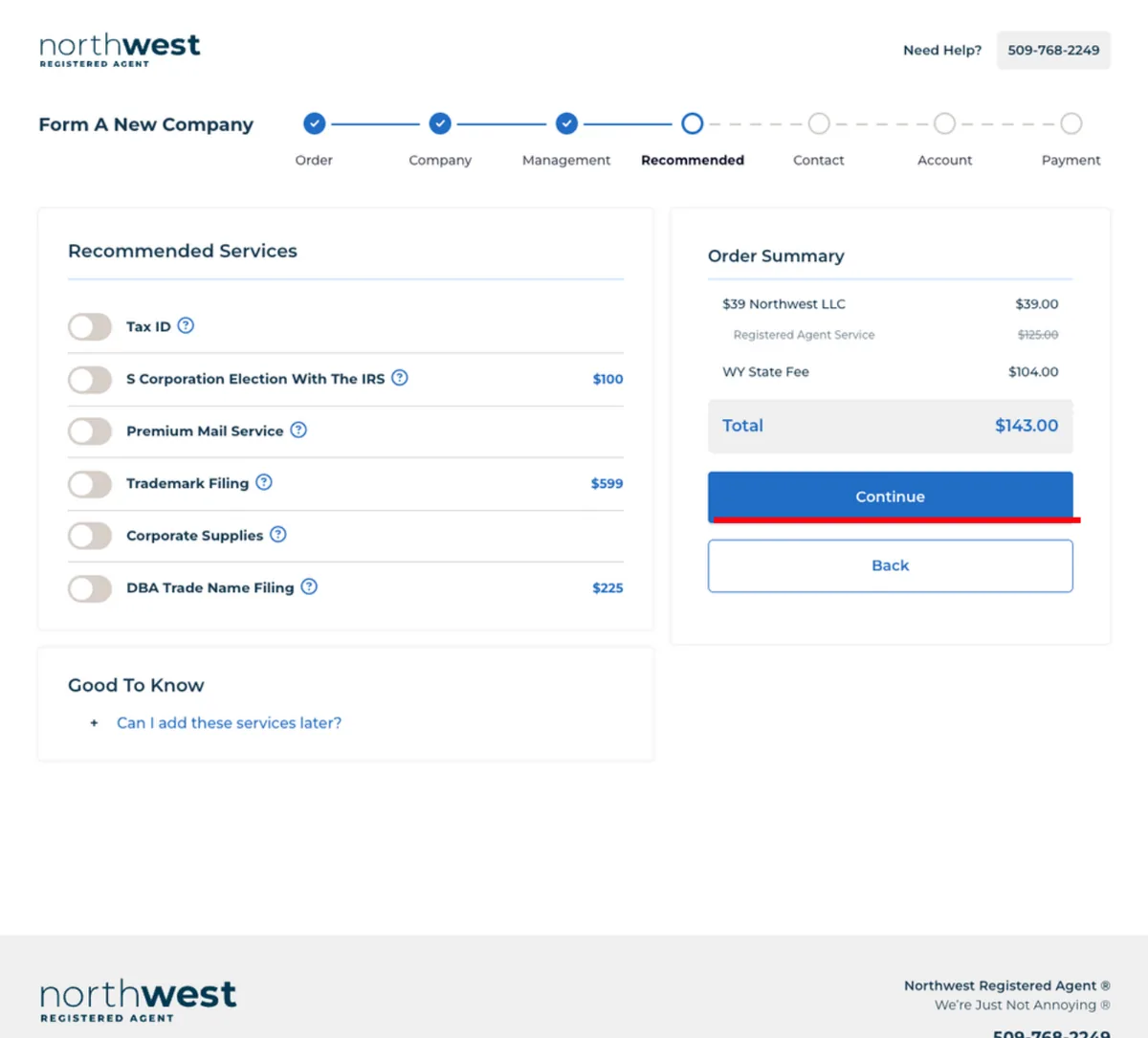Click the Northwest Registered Agent header logo
The height and width of the screenshot is (1038, 1148).
120,50
